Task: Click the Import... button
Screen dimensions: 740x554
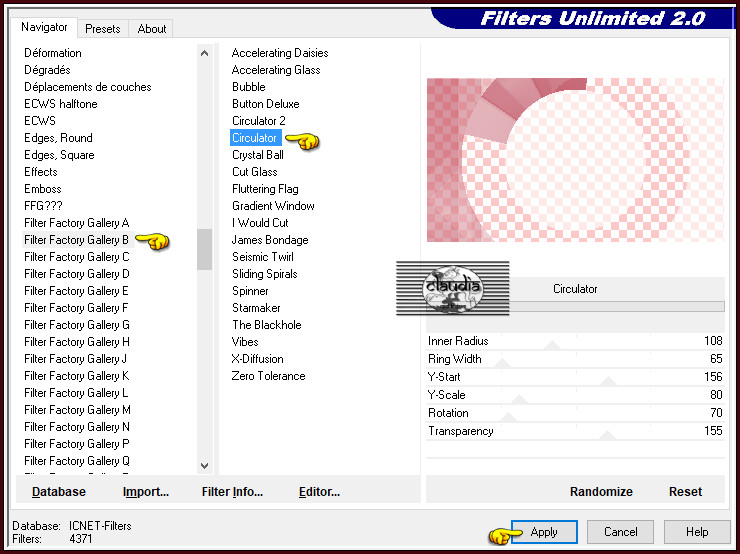Action: point(146,492)
